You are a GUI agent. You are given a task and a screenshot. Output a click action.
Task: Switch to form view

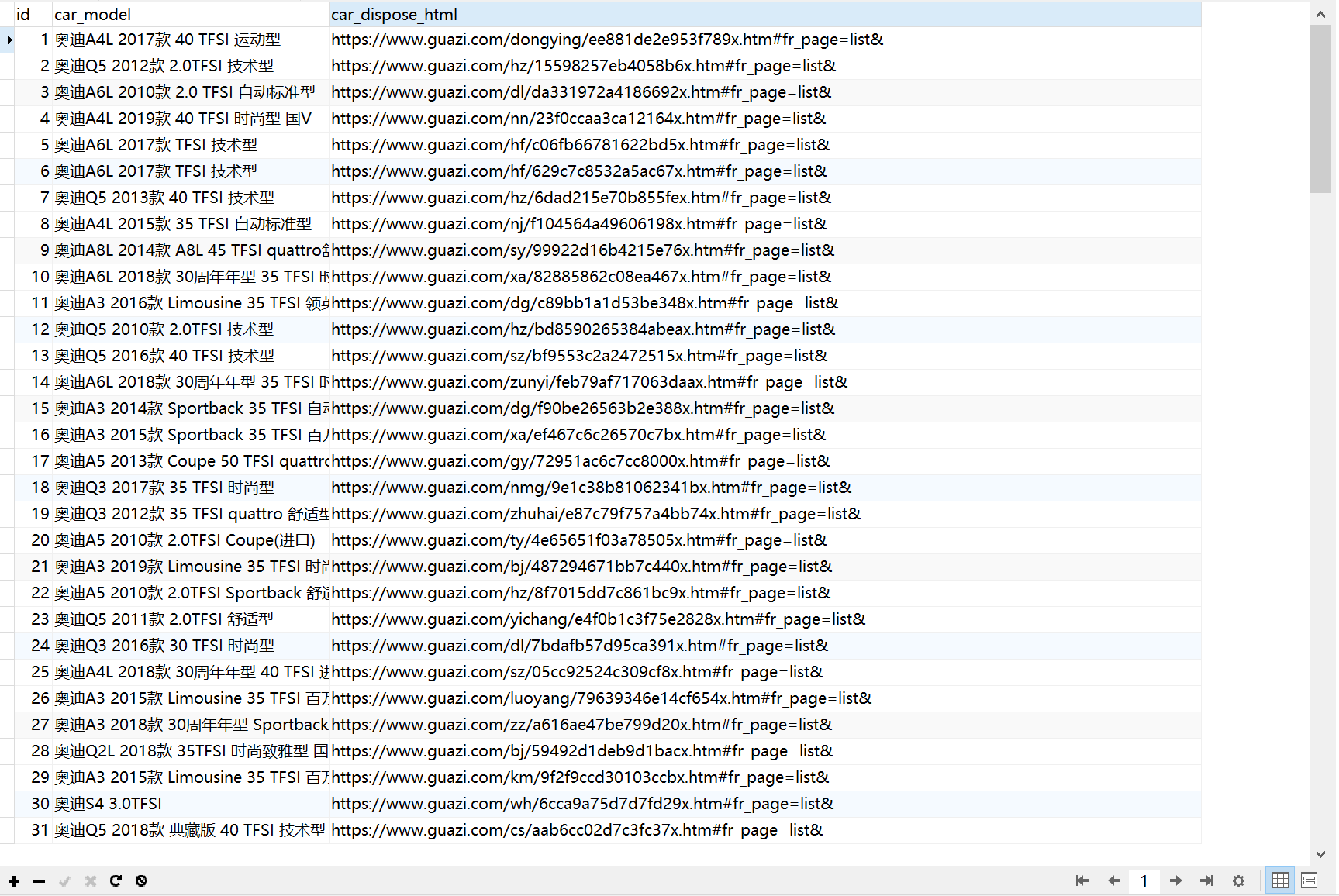pyautogui.click(x=1310, y=880)
